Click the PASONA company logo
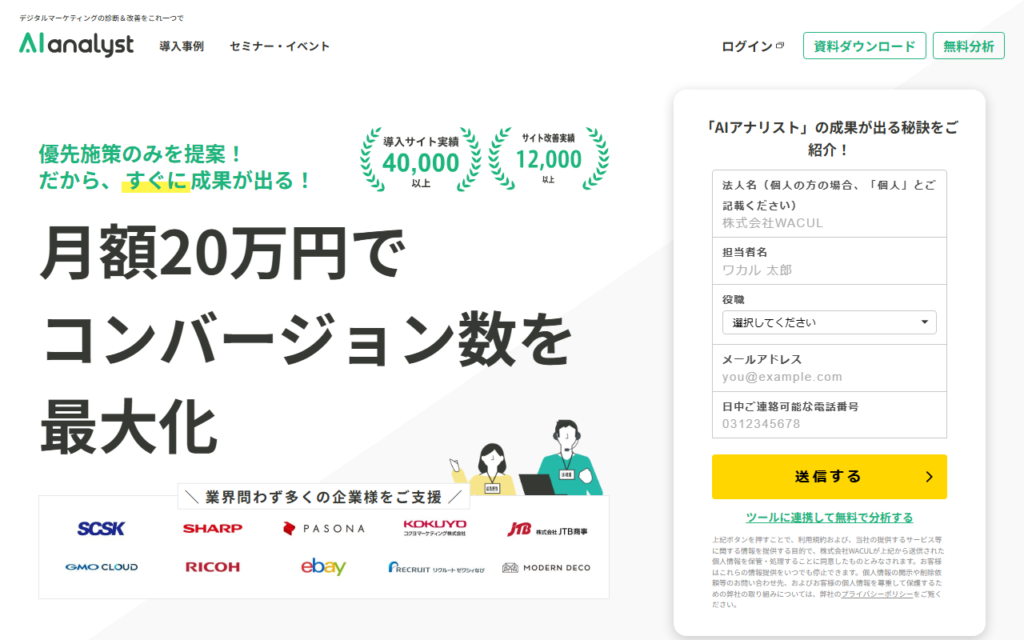The image size is (1024, 640). pos(323,528)
